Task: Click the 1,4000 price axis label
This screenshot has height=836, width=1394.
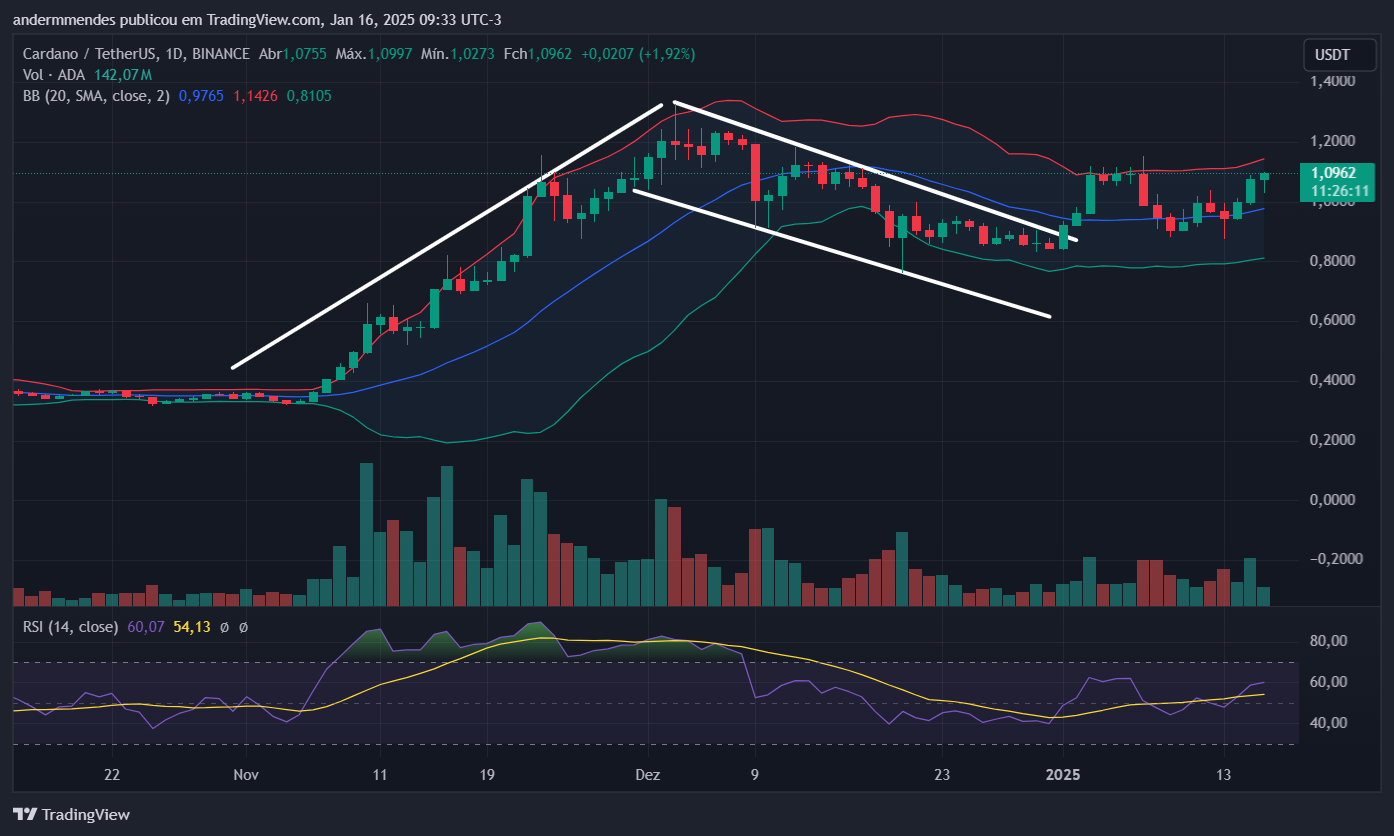Action: [1333, 81]
